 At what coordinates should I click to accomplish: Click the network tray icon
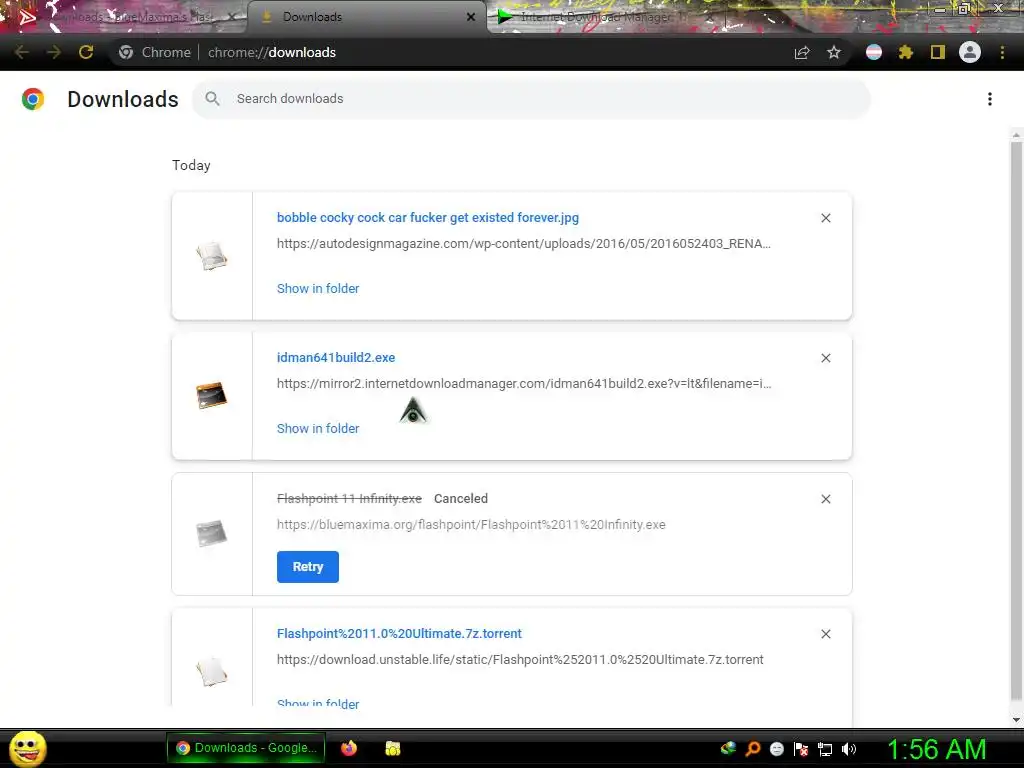(x=825, y=749)
